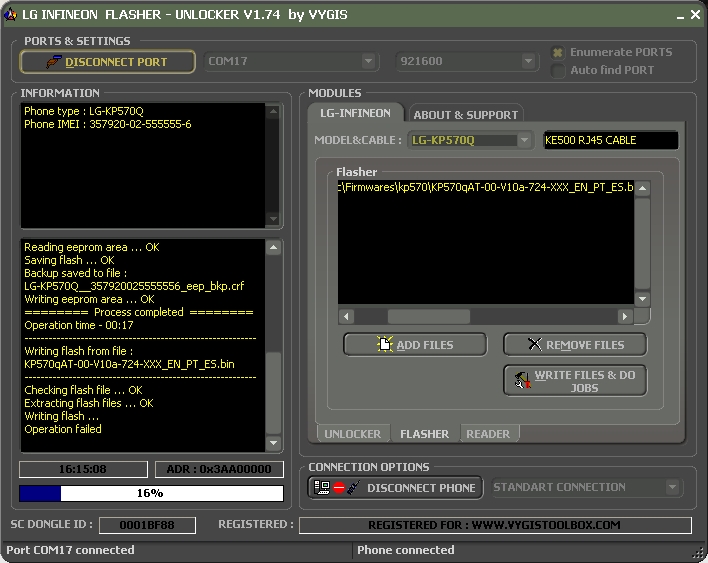Enable the Auto find PORT checkbox

coord(558,70)
